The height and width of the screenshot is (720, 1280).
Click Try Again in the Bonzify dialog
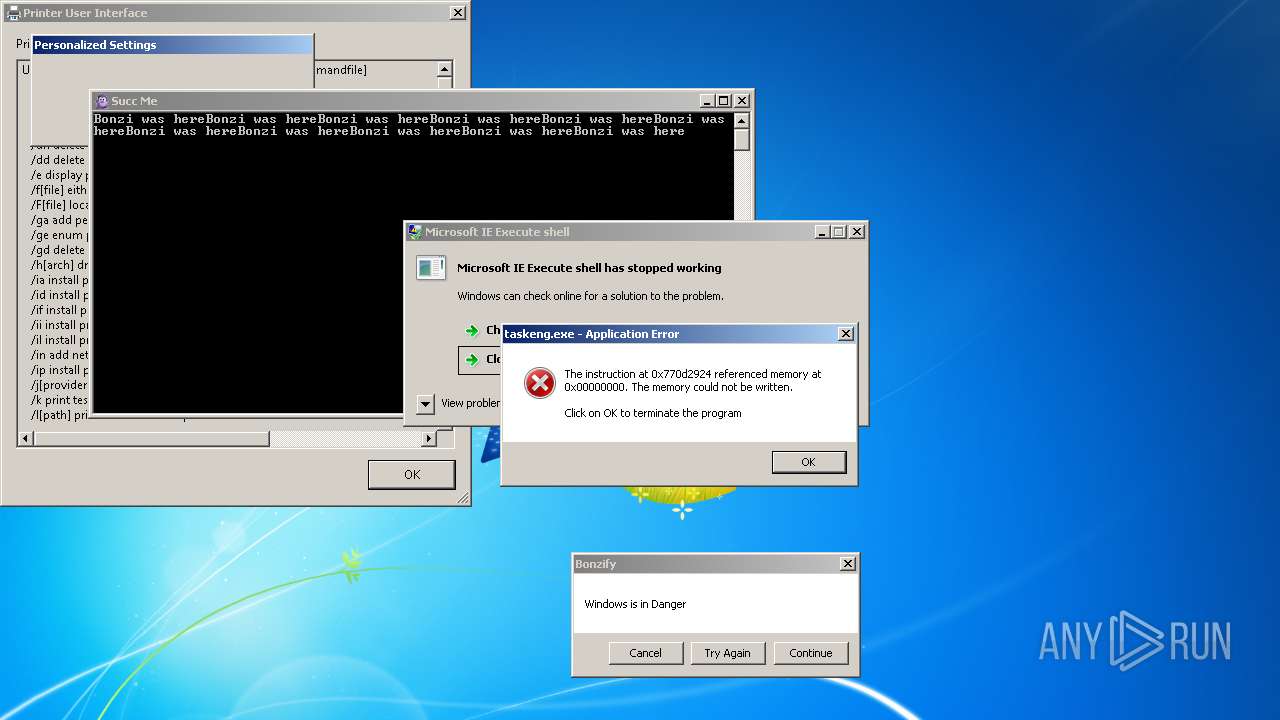pos(727,653)
